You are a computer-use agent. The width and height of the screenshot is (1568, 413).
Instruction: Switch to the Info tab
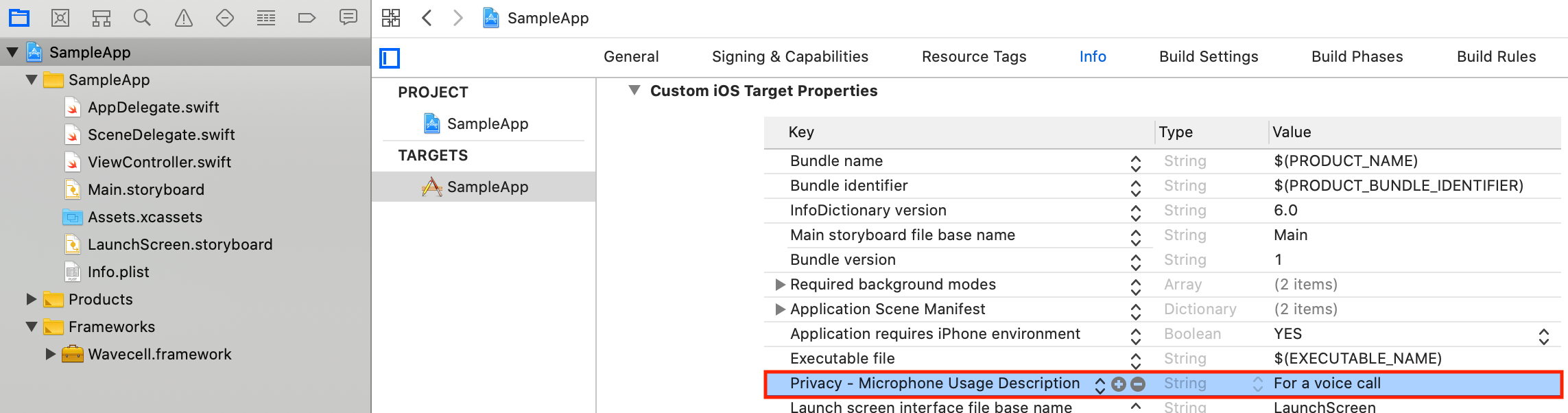(1093, 56)
